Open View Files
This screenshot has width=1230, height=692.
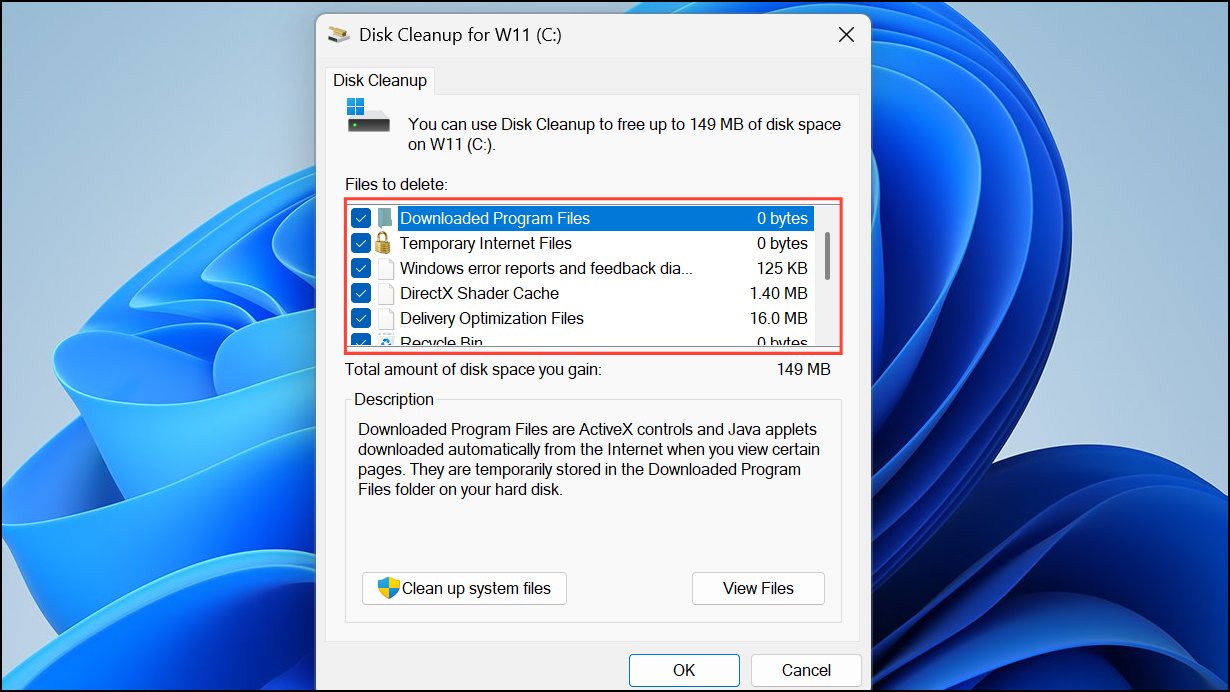(x=758, y=588)
